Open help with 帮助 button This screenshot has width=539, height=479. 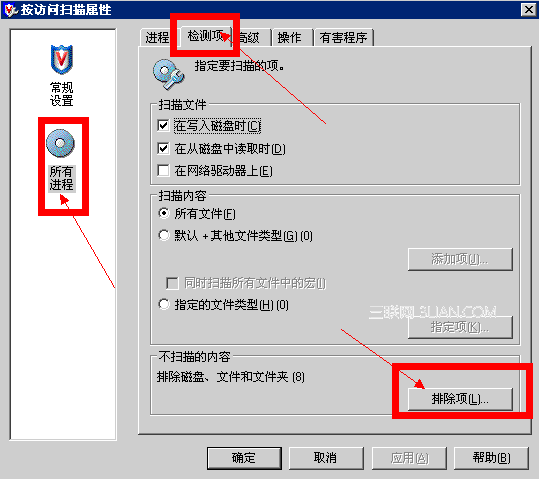[x=491, y=458]
